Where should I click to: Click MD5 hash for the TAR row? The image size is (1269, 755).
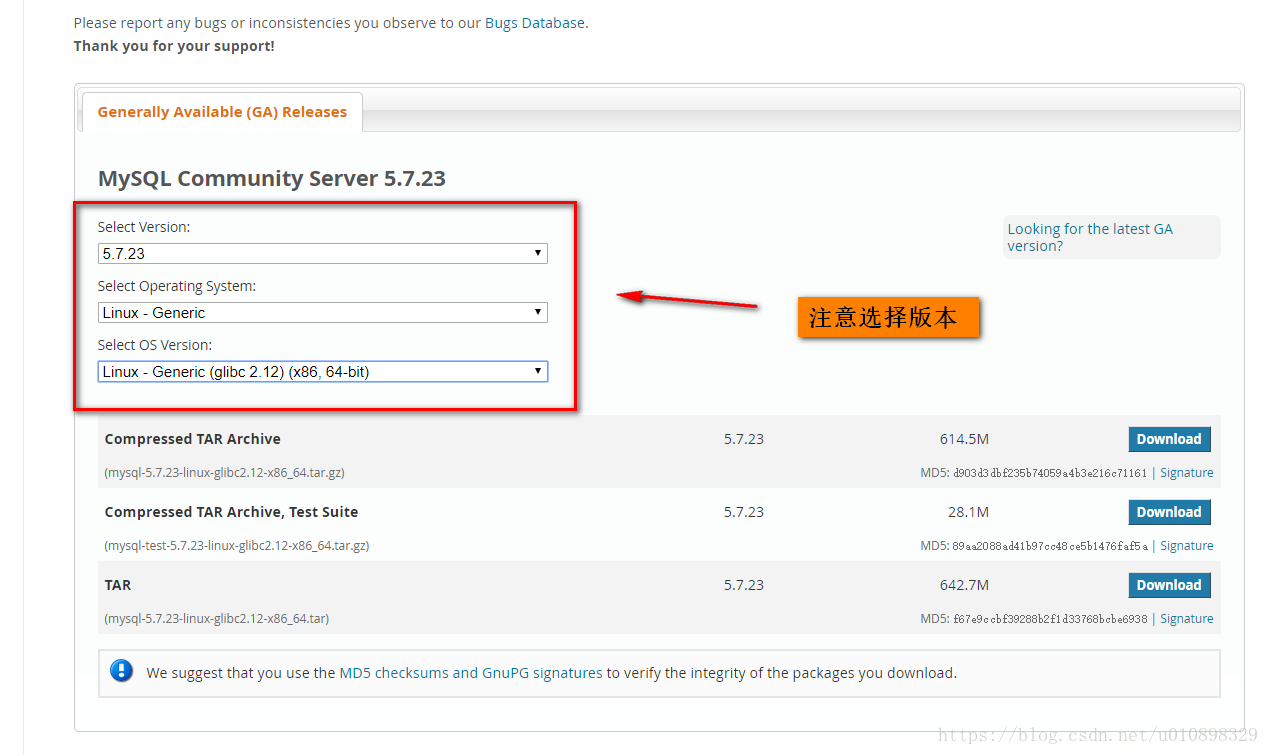click(1051, 619)
